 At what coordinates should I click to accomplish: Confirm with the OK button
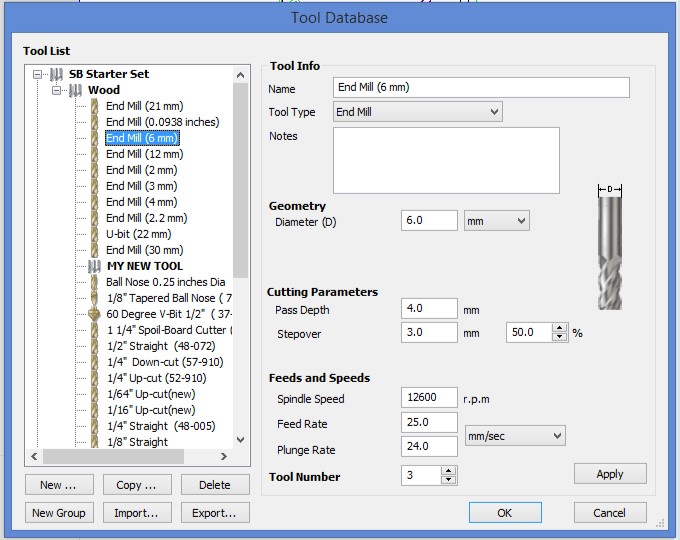(x=505, y=513)
